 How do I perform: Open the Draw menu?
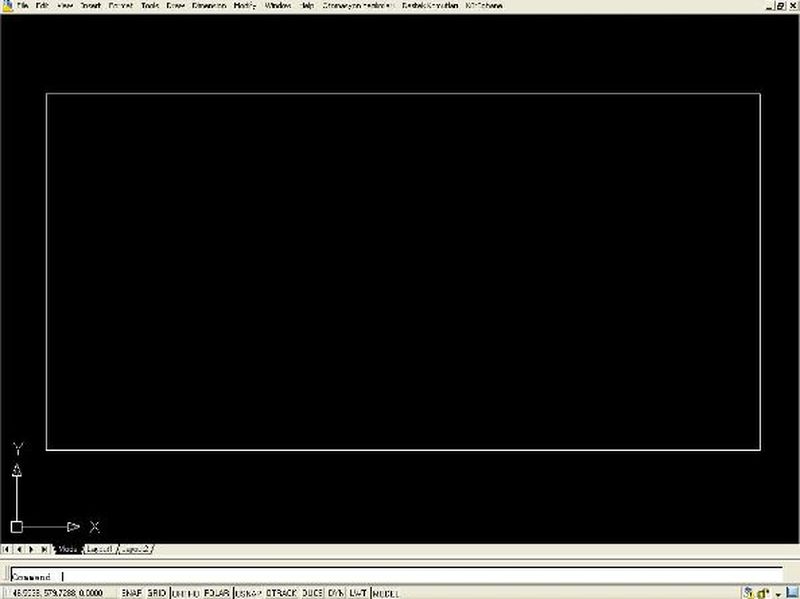point(176,6)
